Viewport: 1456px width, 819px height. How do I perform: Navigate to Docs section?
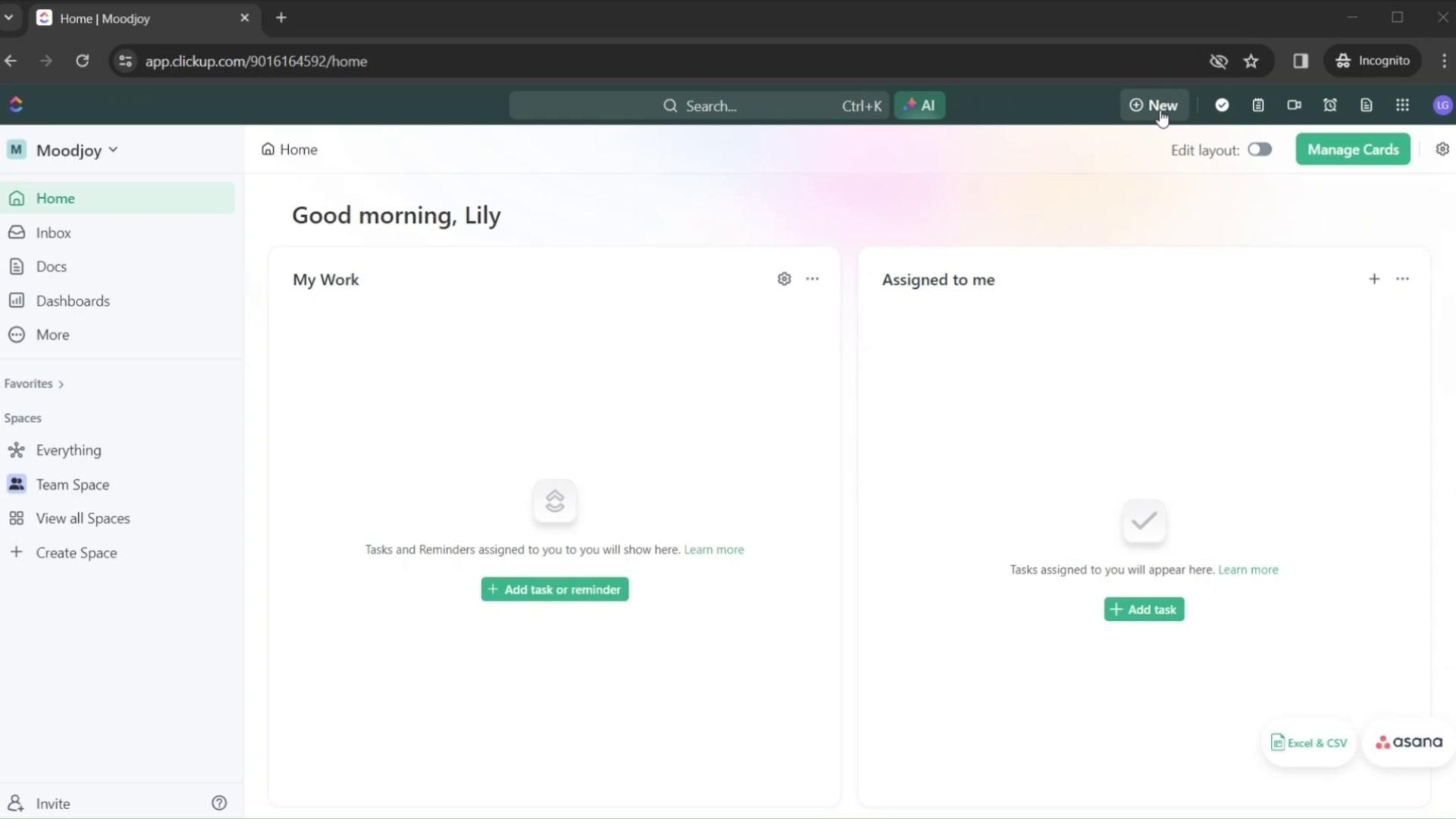tap(51, 266)
